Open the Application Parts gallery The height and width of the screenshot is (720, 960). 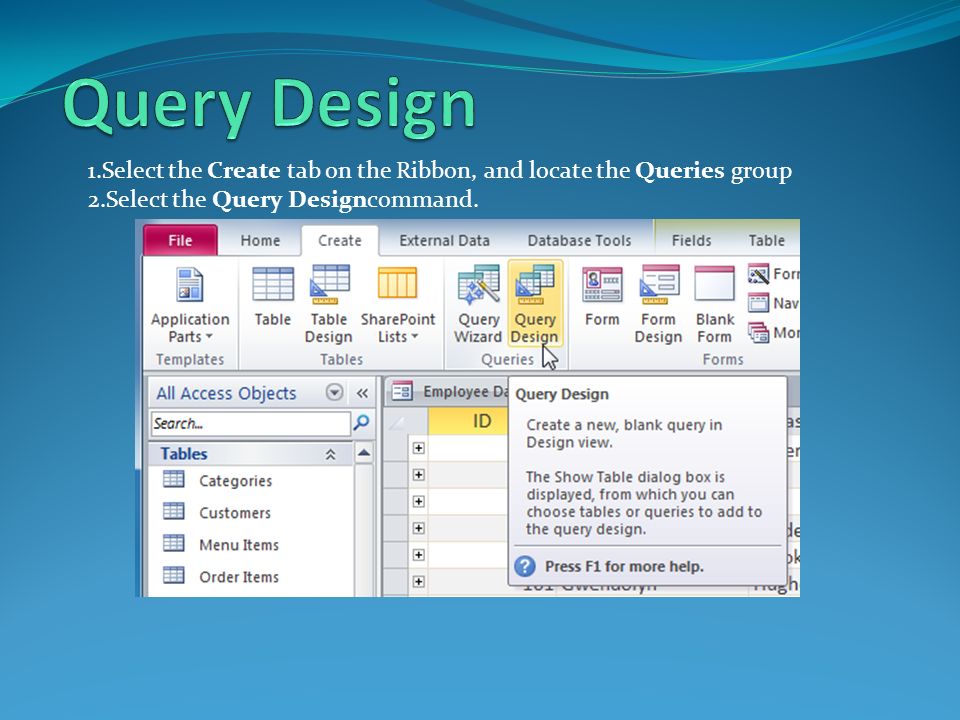click(190, 305)
